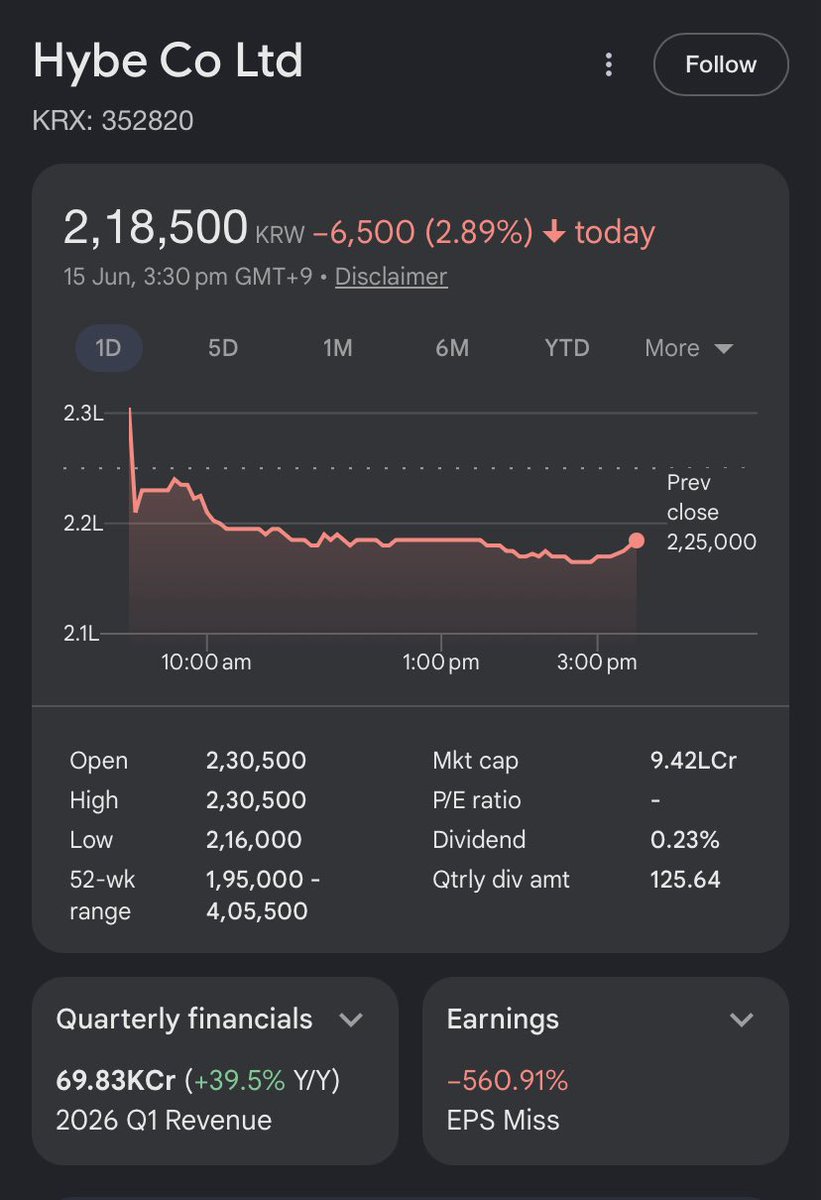
Task: Click the 10:00 am point on chart axis
Action: pyautogui.click(x=206, y=662)
